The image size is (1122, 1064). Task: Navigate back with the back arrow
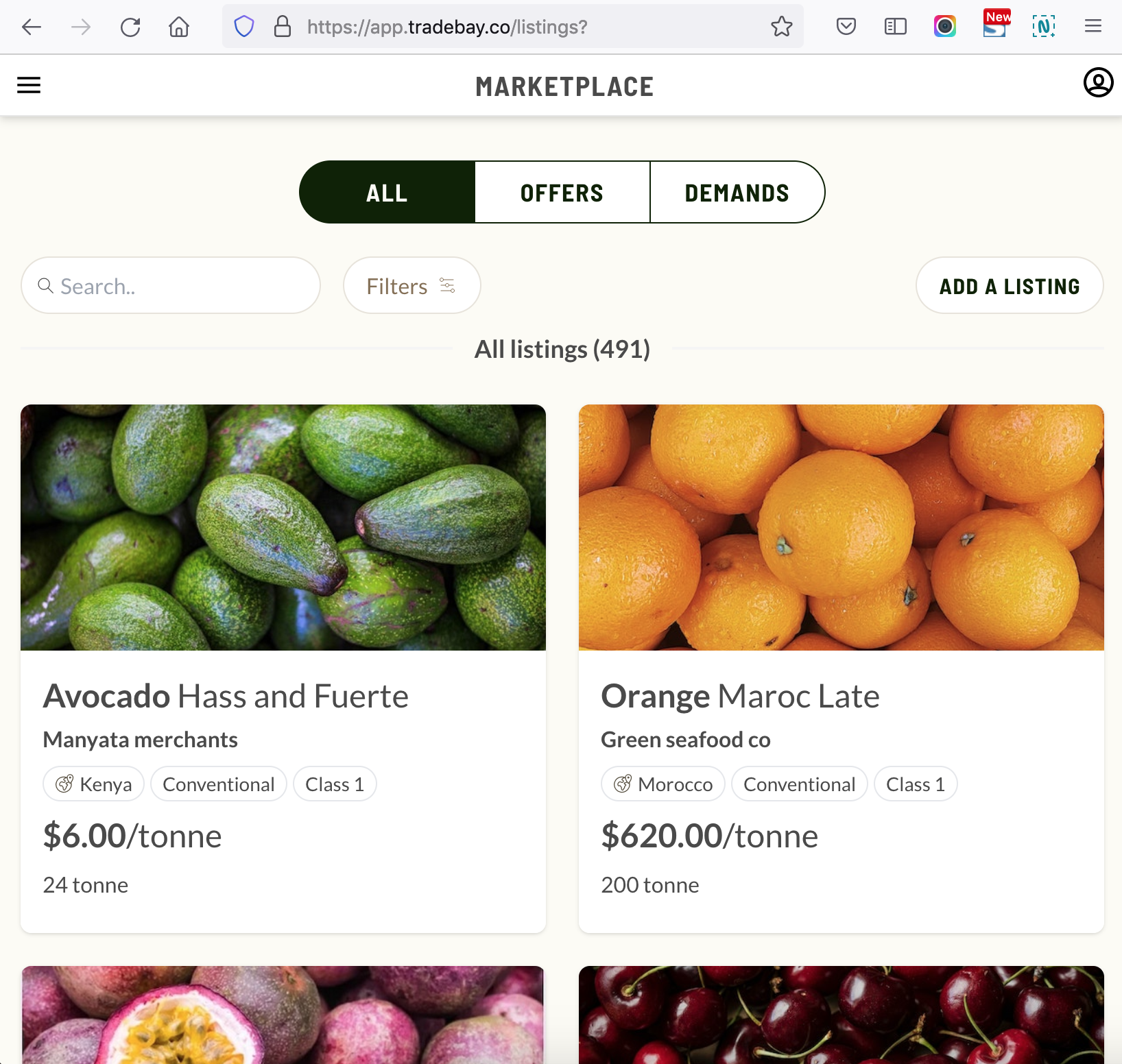pos(32,27)
